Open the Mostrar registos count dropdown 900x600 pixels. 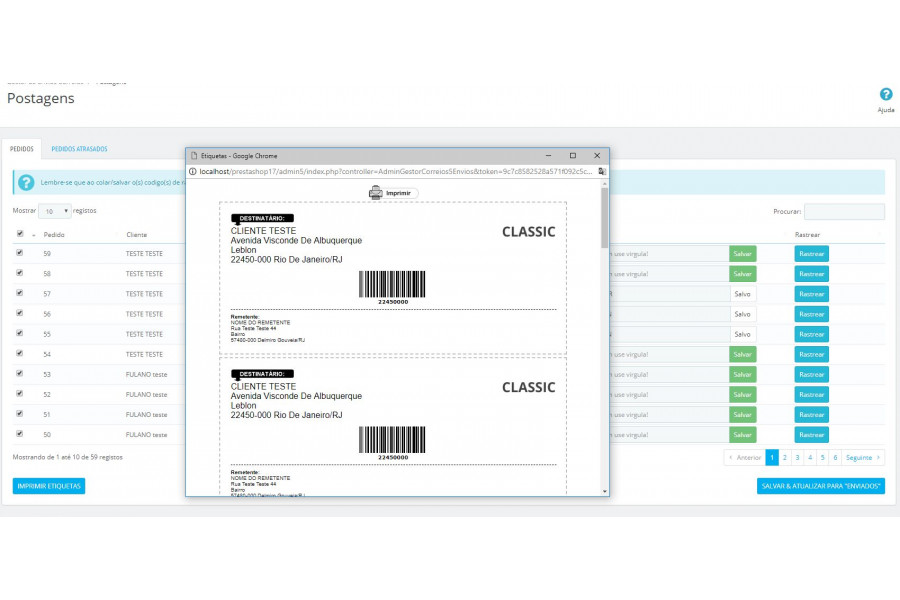(55, 211)
